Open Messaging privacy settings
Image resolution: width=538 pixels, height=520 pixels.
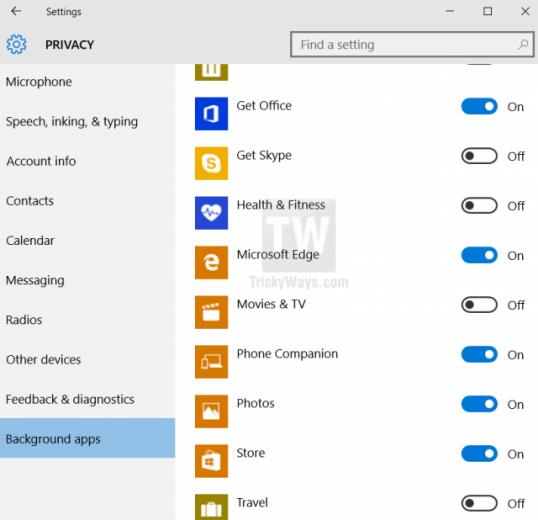pos(87,280)
